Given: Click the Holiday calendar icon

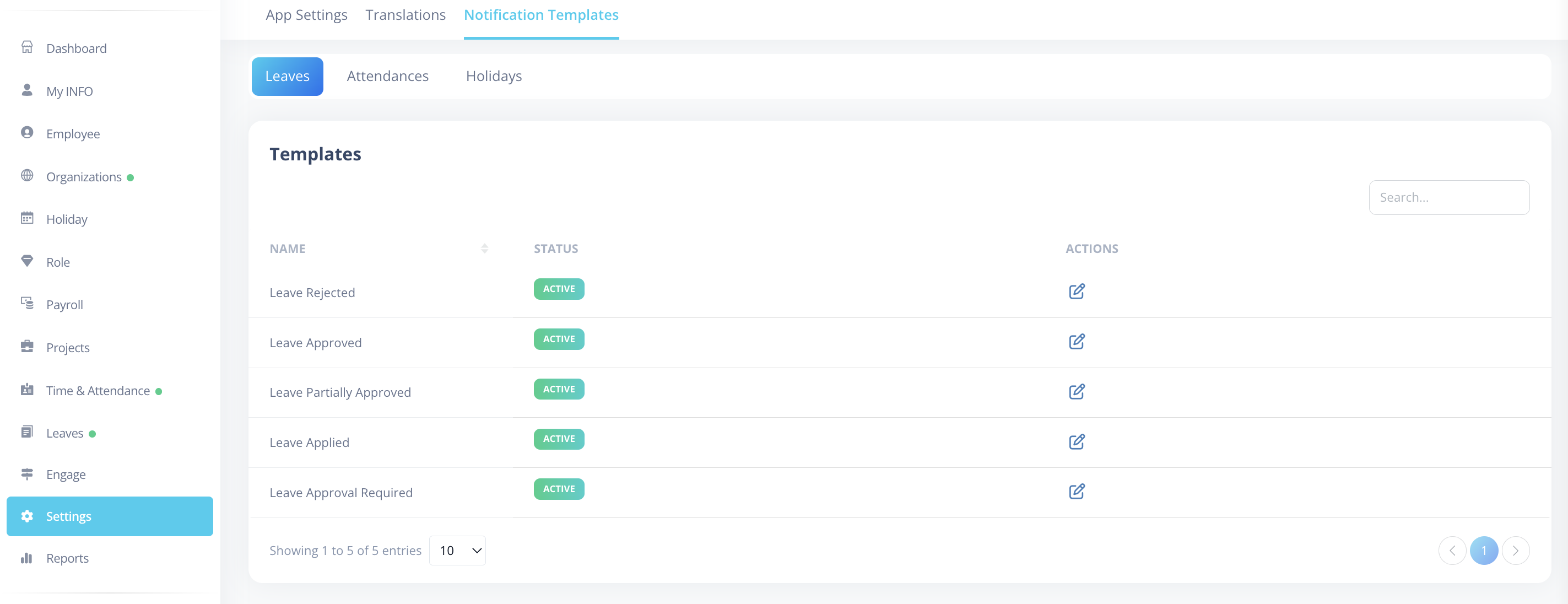Looking at the screenshot, I should tap(27, 219).
